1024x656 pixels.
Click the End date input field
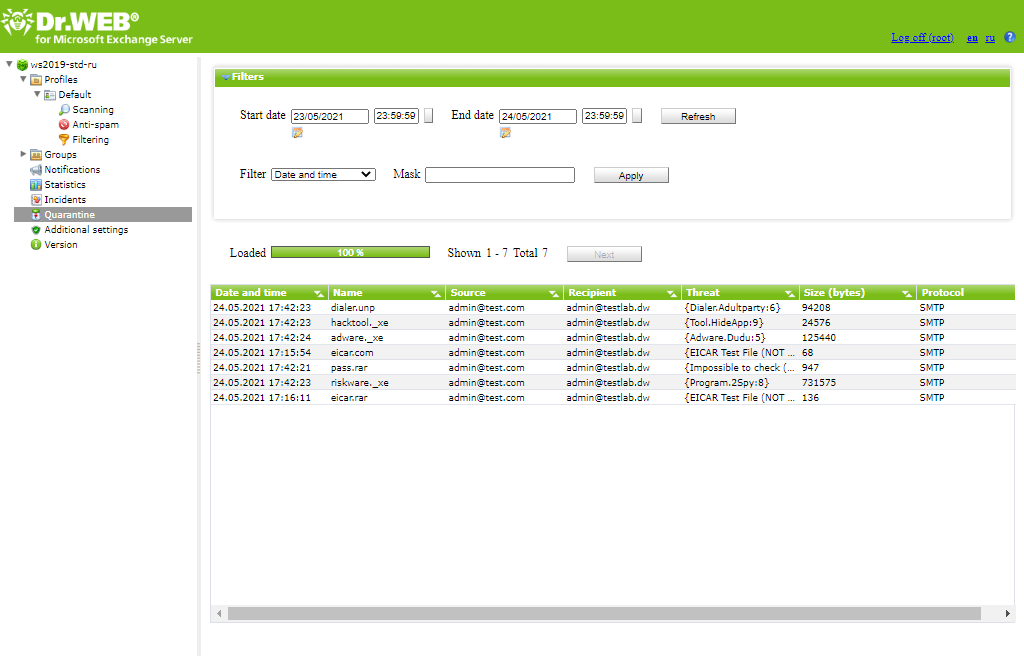[x=538, y=116]
